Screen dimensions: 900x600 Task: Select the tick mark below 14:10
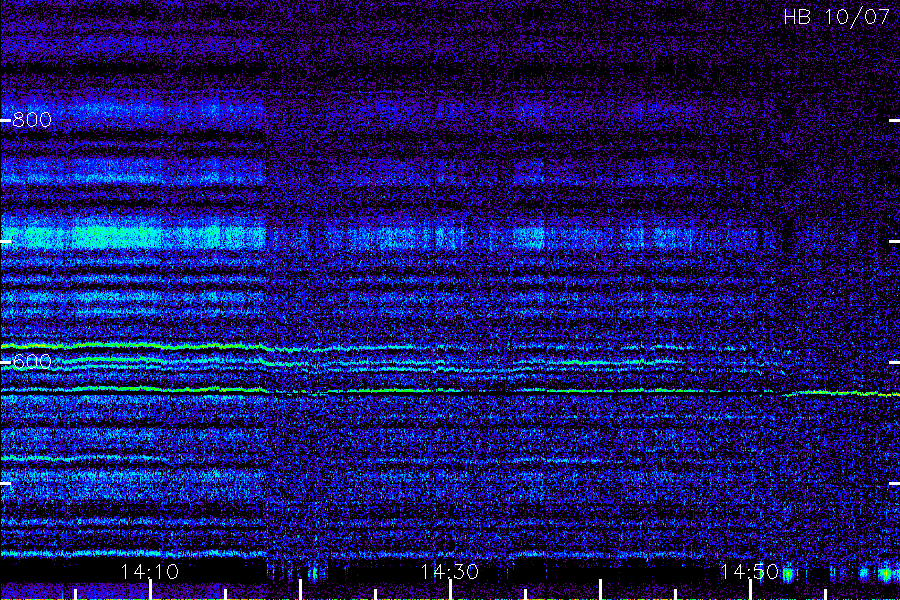point(150,590)
